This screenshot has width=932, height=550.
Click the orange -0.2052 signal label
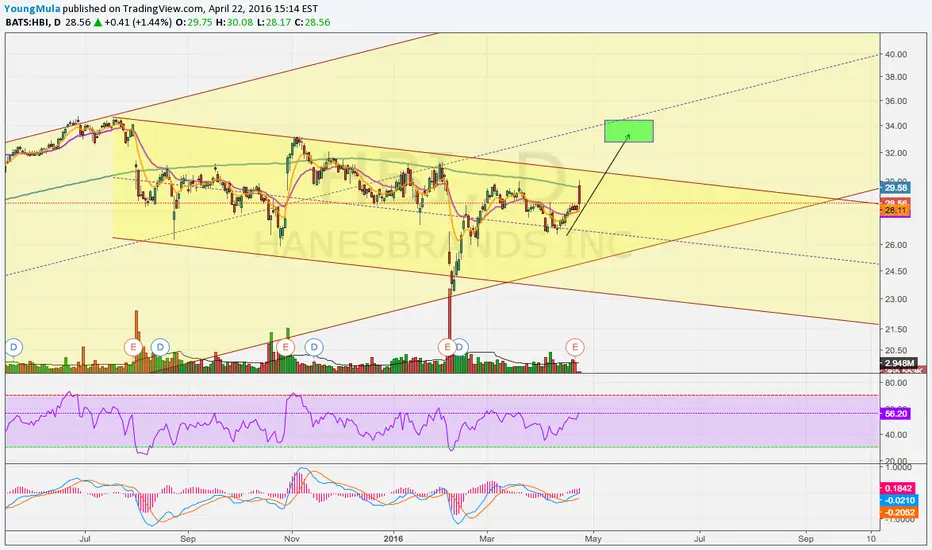(899, 513)
